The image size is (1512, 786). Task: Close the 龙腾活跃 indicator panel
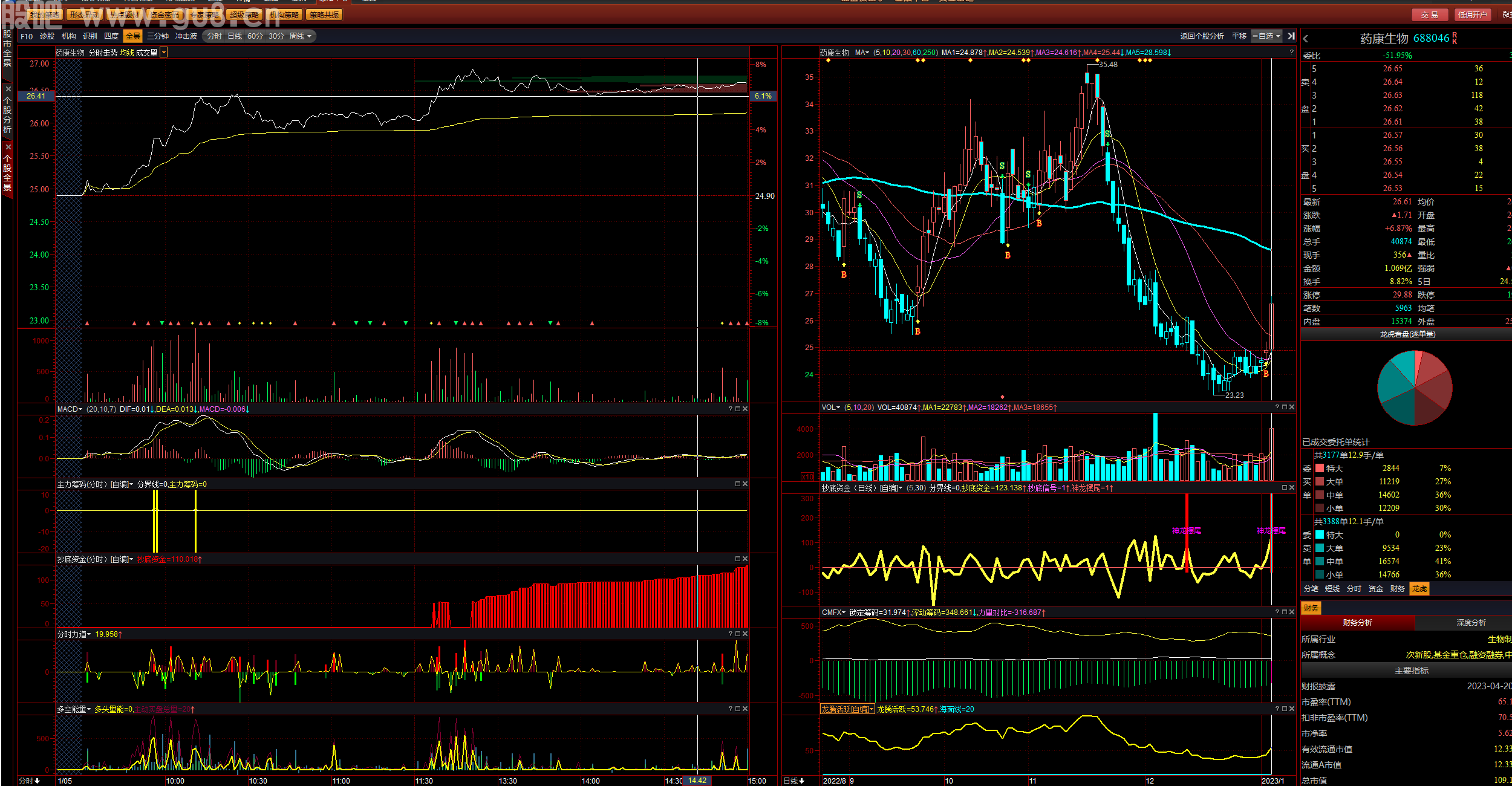[x=1292, y=709]
